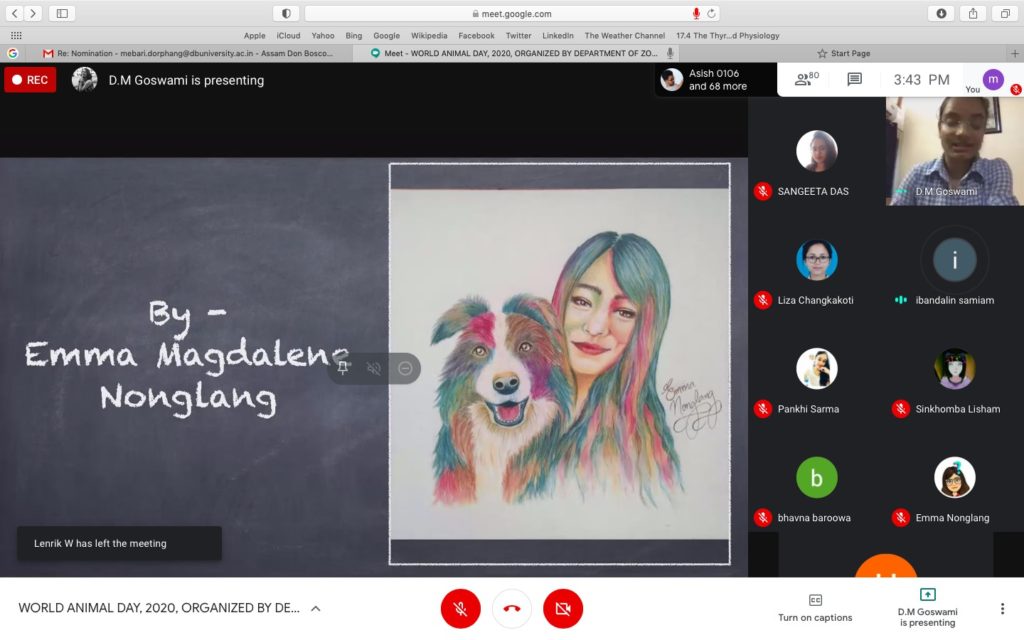The width and height of the screenshot is (1024, 640).
Task: Select Pankhi Sarma's avatar
Action: 816,369
